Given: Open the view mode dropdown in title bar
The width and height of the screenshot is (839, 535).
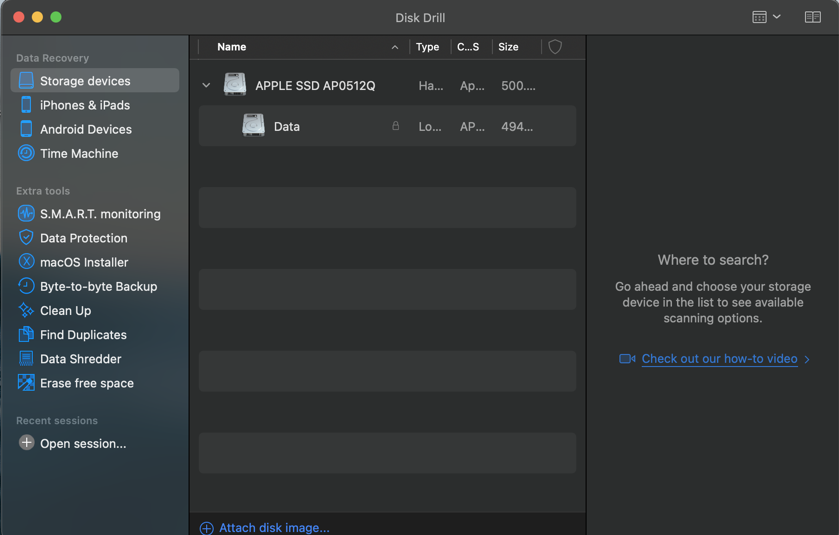Looking at the screenshot, I should pos(766,17).
